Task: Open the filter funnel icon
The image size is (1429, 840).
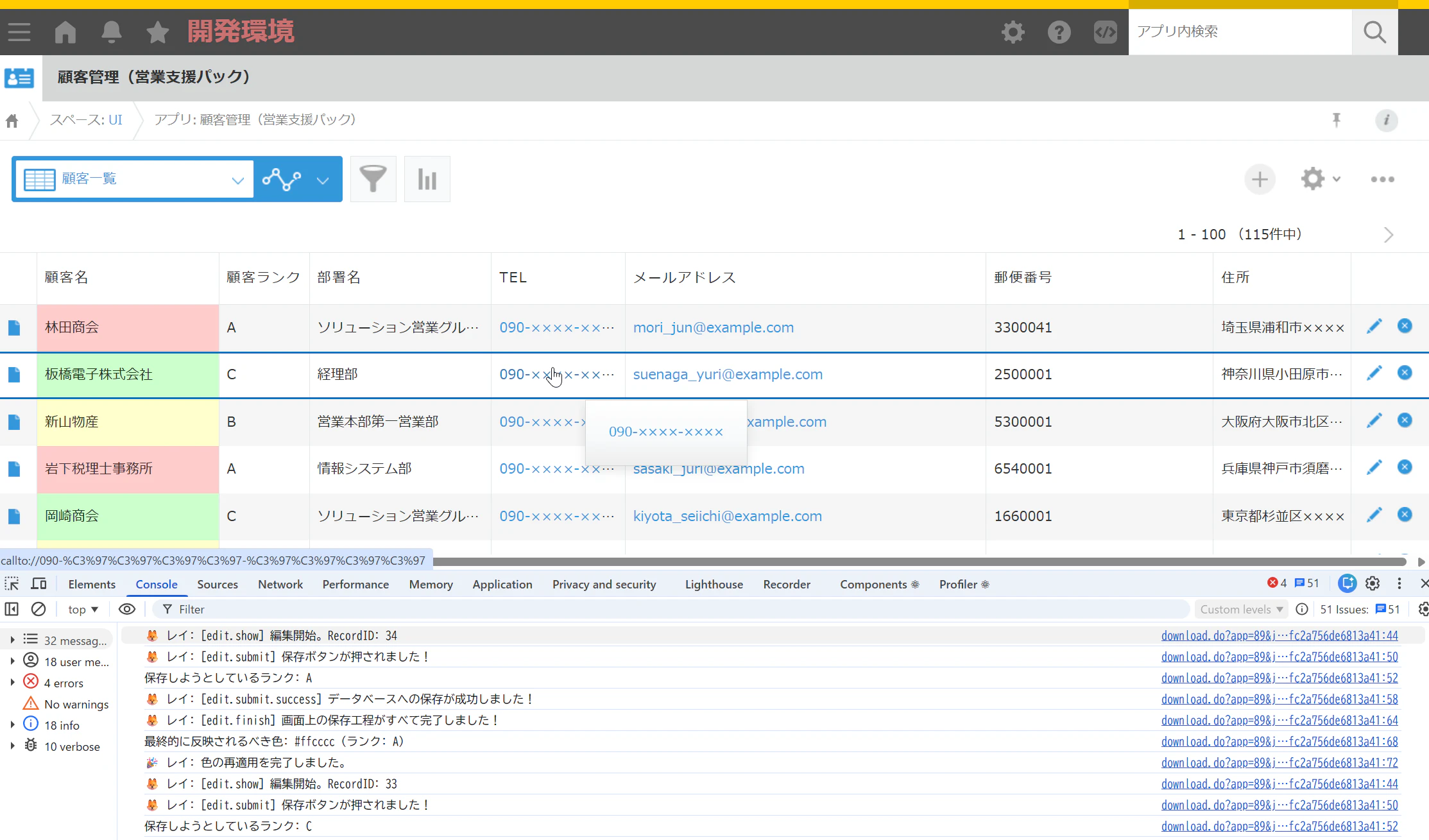Action: tap(373, 179)
